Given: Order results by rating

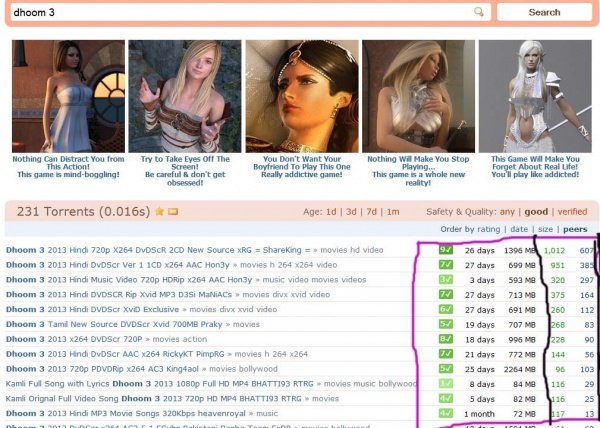Looking at the screenshot, I should 489,229.
